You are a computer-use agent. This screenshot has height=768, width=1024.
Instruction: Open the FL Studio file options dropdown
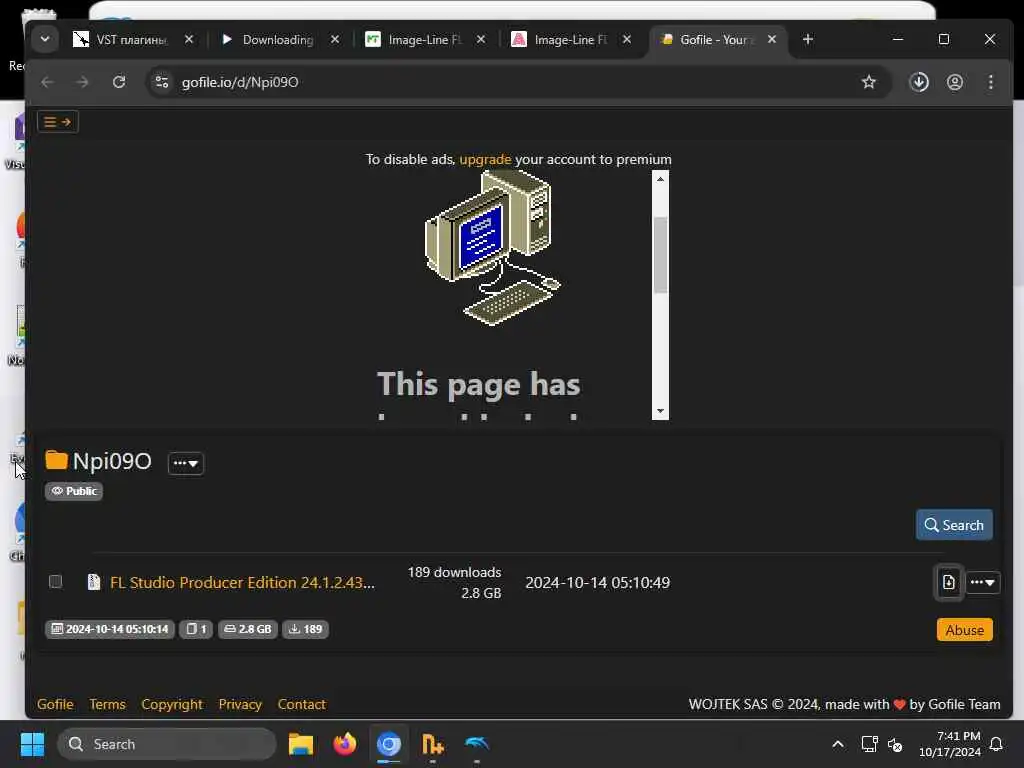click(x=982, y=582)
